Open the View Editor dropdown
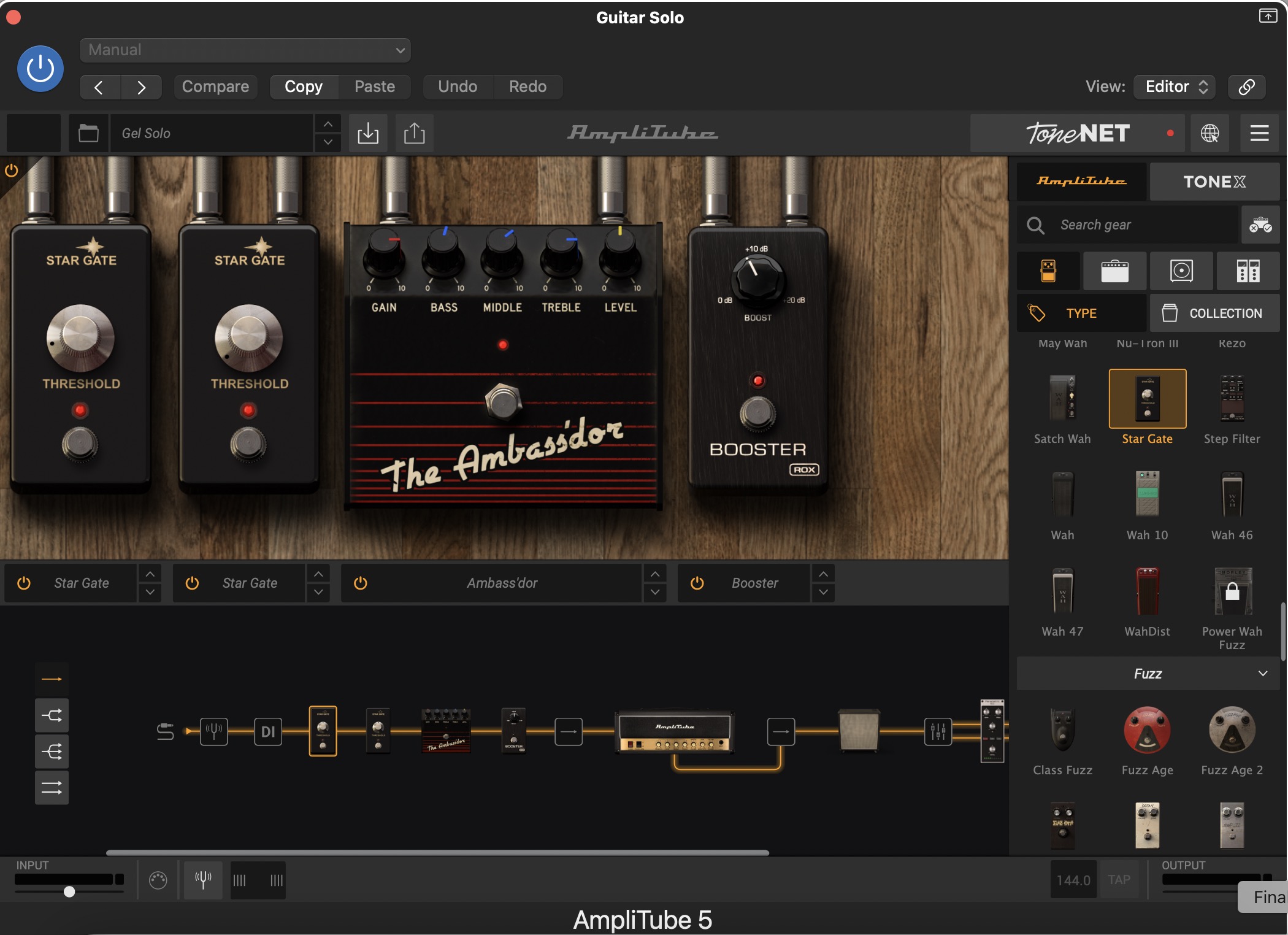Screen dimensions: 1288x935 tap(1175, 87)
